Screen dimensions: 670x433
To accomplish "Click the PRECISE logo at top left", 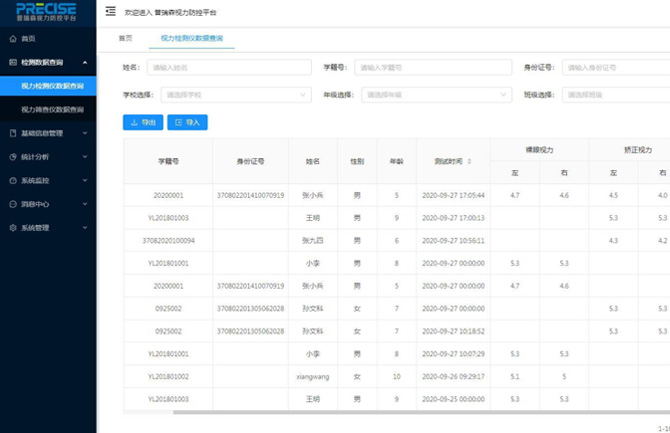I will coord(47,11).
